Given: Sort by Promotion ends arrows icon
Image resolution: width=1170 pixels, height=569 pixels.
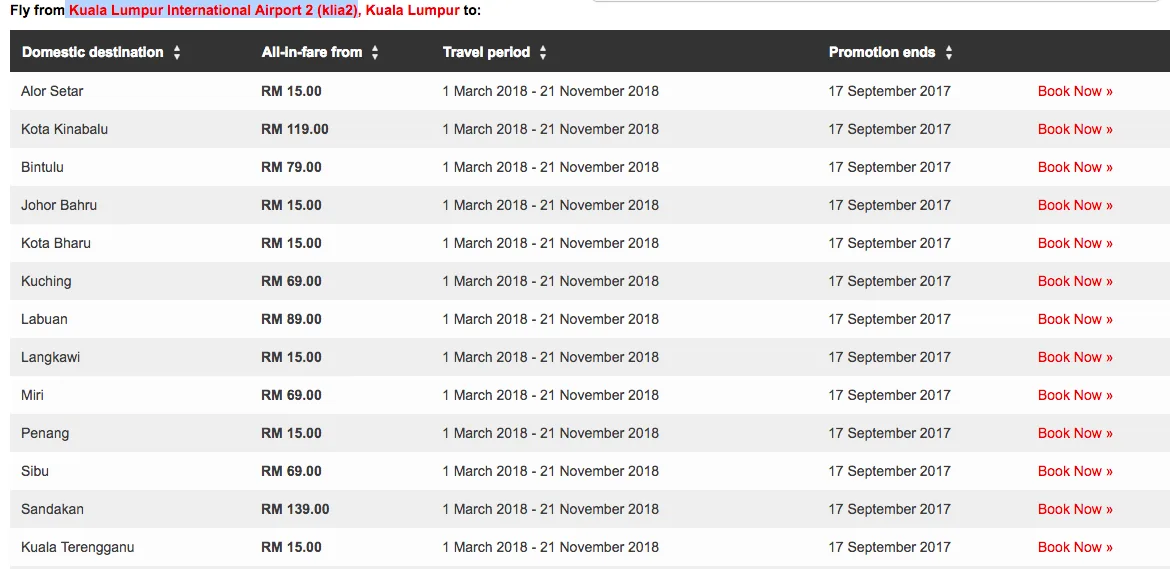Looking at the screenshot, I should click(949, 52).
